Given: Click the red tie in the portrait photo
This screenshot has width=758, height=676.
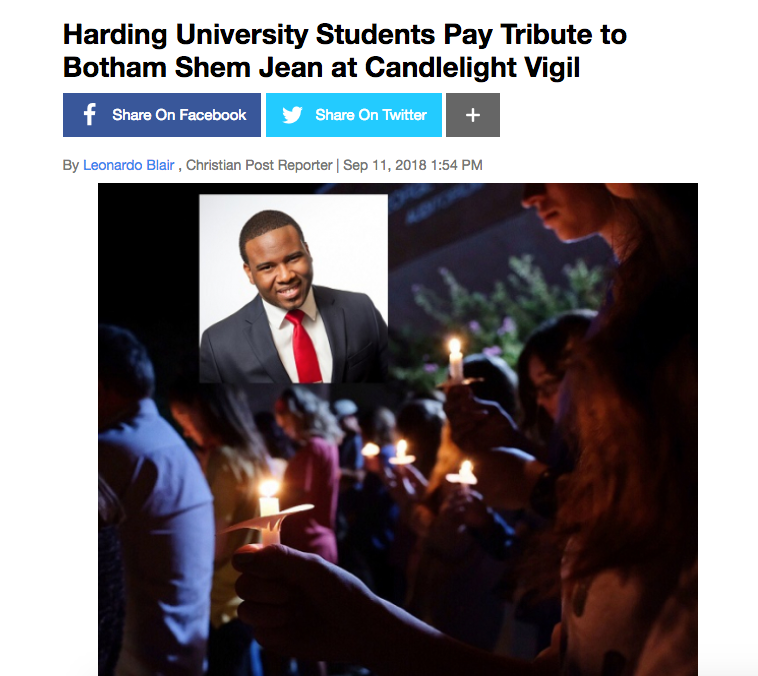Looking at the screenshot, I should coord(304,346).
